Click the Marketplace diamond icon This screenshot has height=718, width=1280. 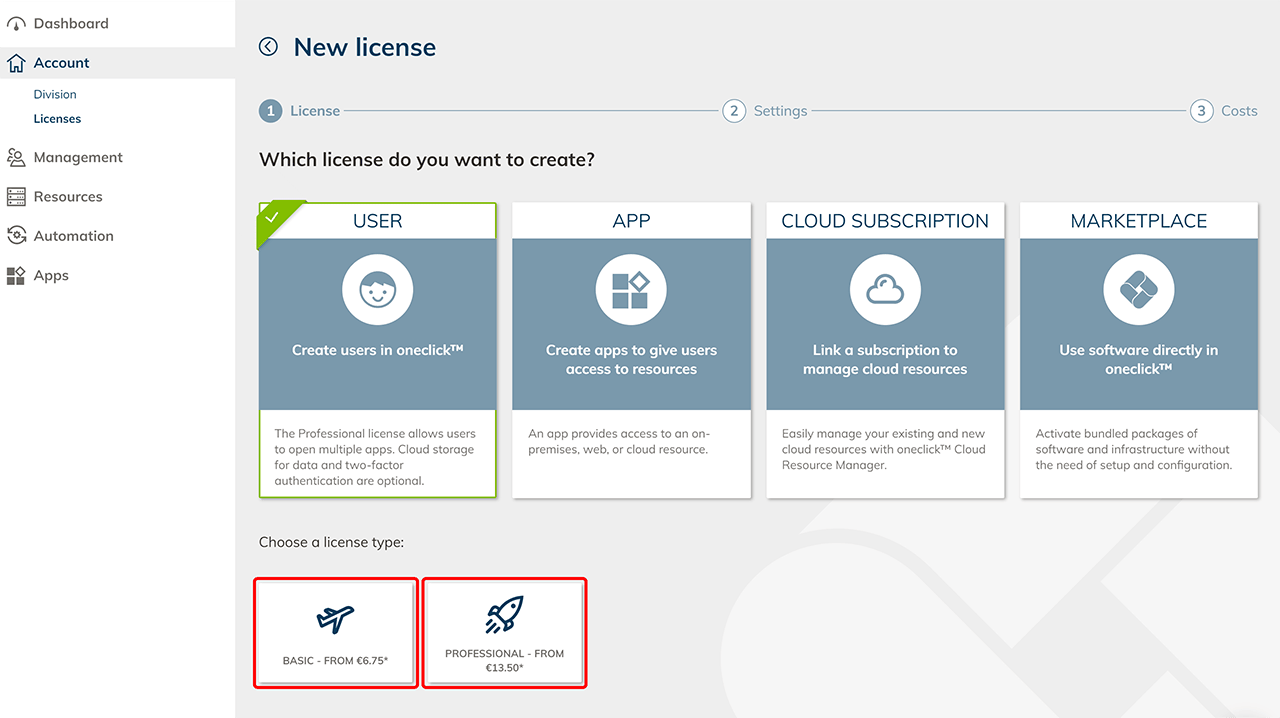coord(1138,290)
